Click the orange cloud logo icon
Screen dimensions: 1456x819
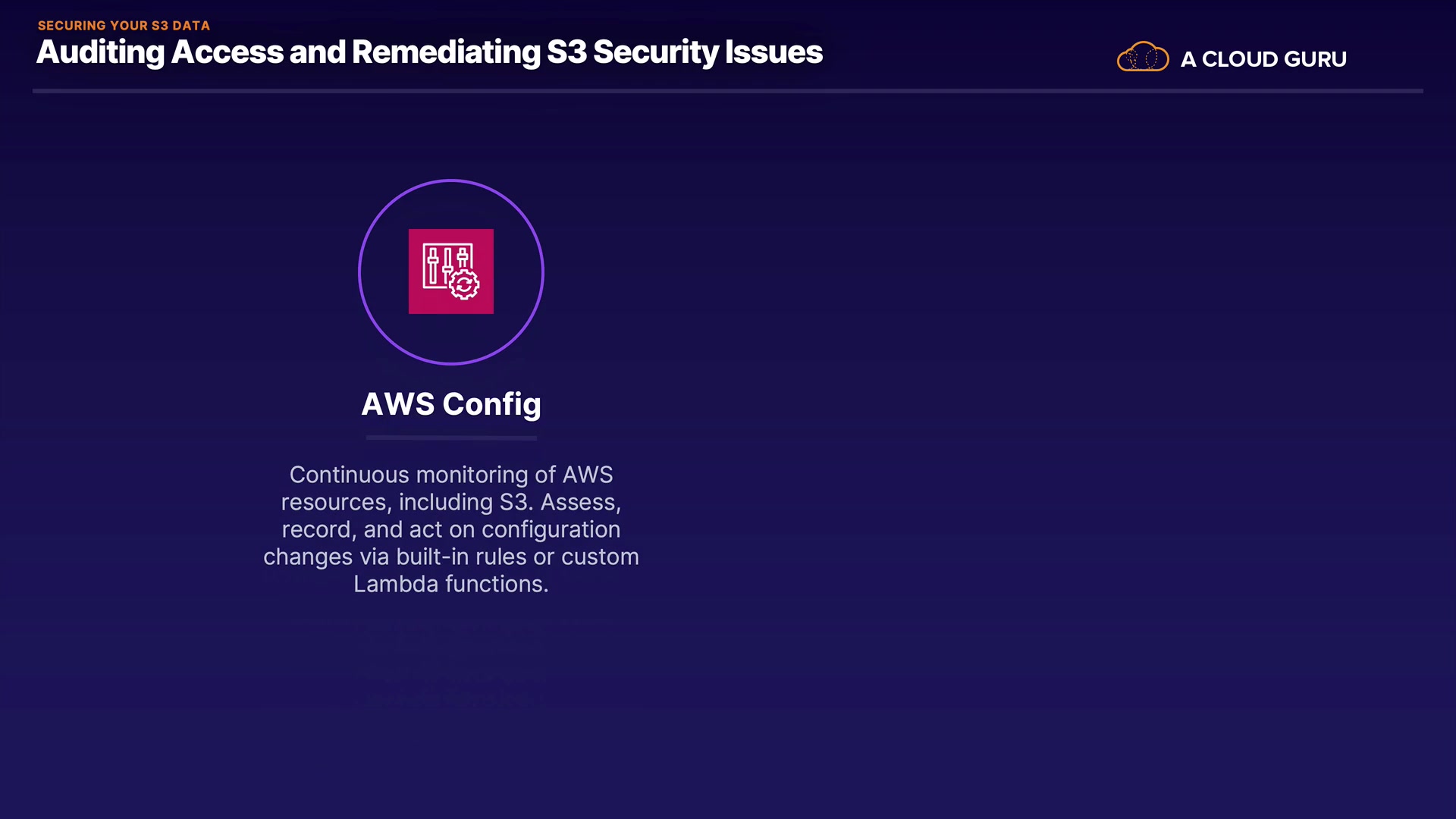(1142, 57)
